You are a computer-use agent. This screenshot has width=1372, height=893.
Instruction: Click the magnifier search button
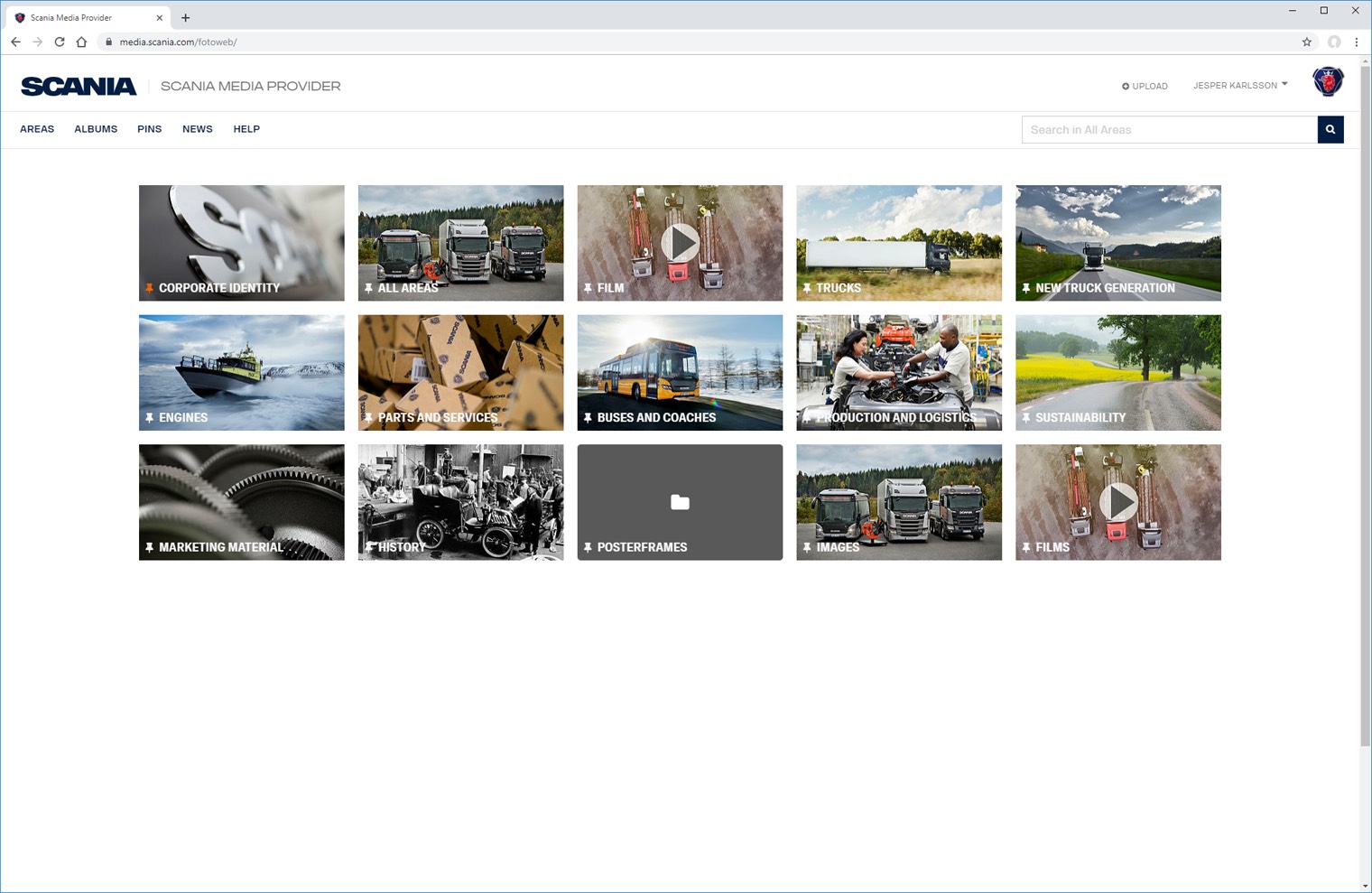coord(1330,129)
